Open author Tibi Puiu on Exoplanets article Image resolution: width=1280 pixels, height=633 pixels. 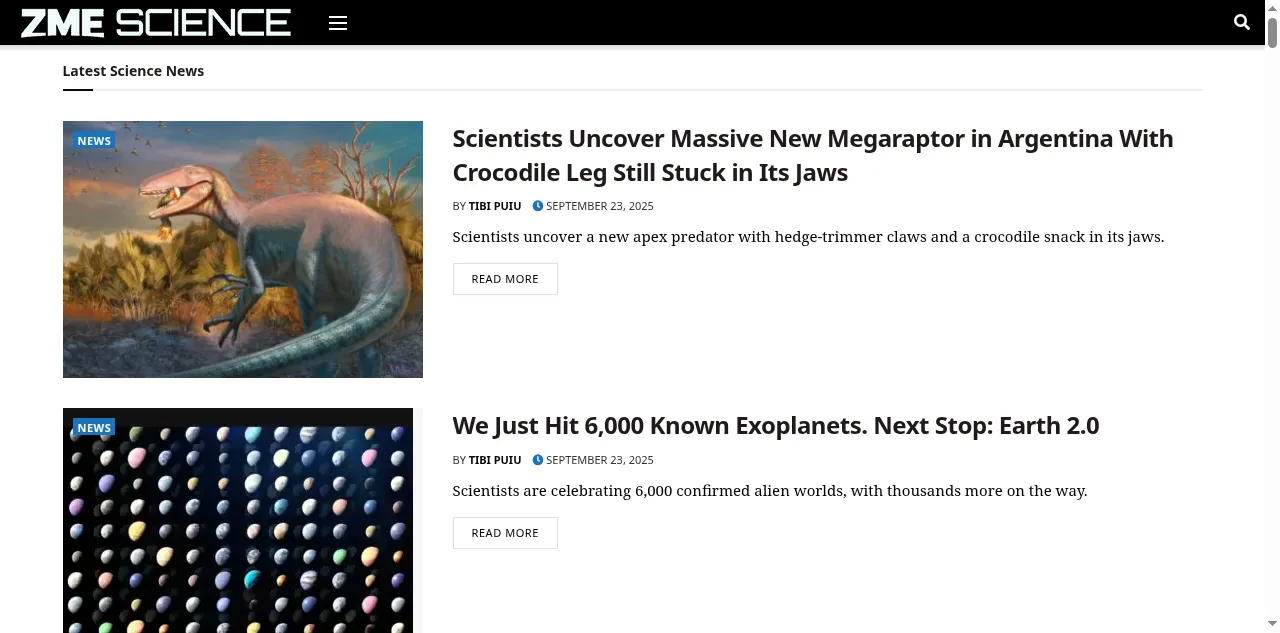(495, 460)
